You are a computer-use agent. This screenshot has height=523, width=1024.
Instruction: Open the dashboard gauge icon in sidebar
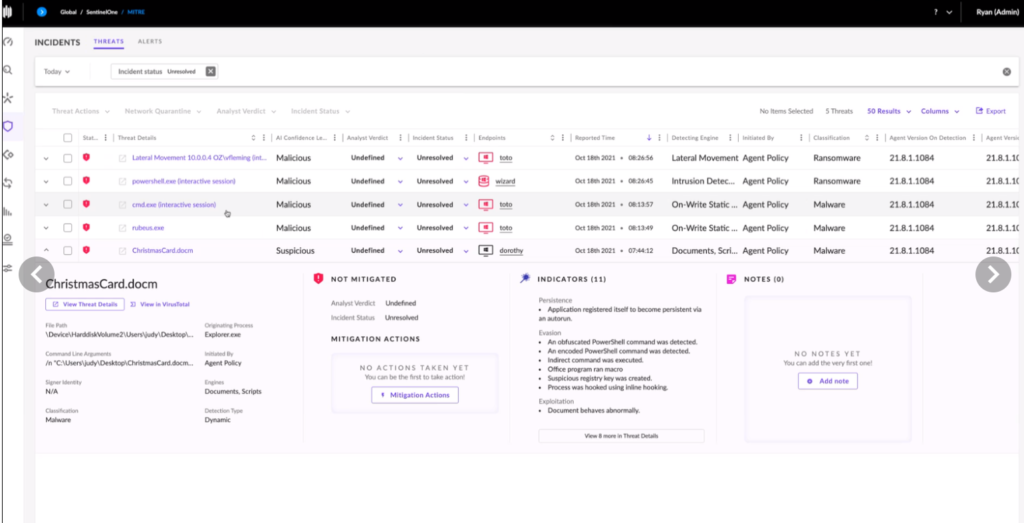click(8, 42)
